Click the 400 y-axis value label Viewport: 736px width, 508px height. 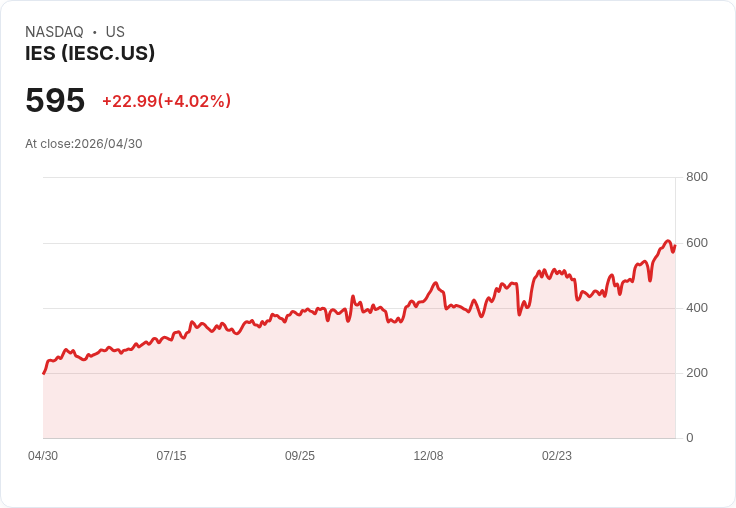coord(696,308)
